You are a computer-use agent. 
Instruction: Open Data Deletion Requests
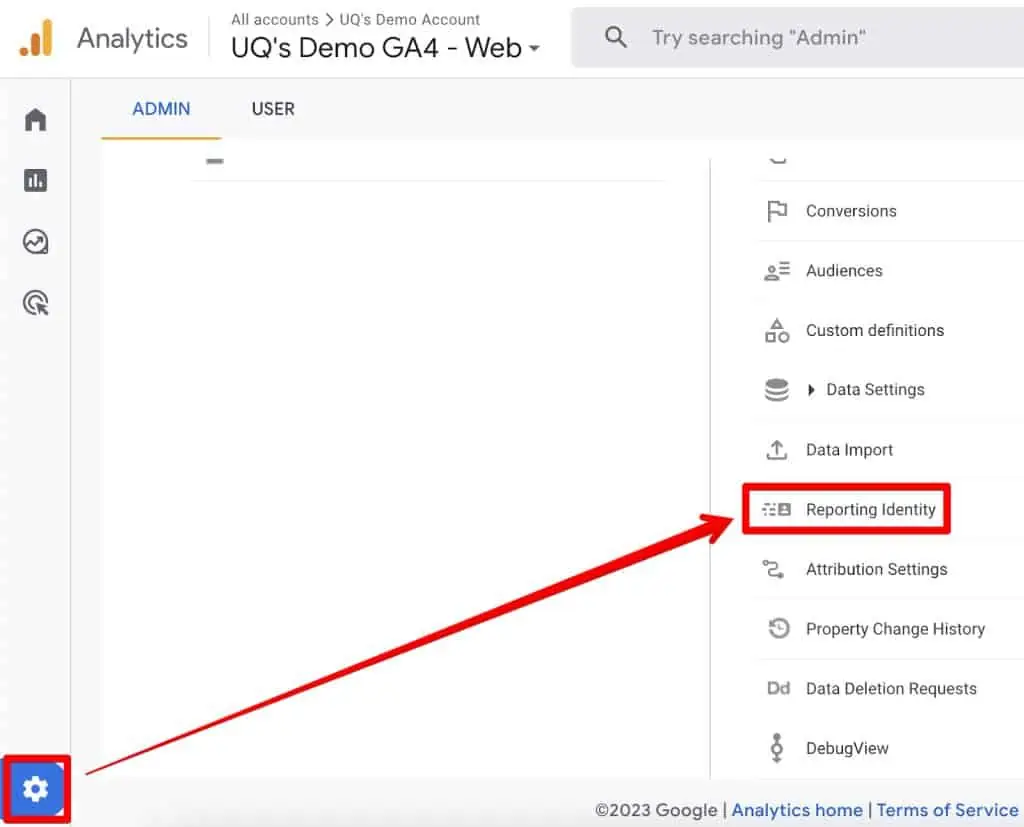[891, 688]
